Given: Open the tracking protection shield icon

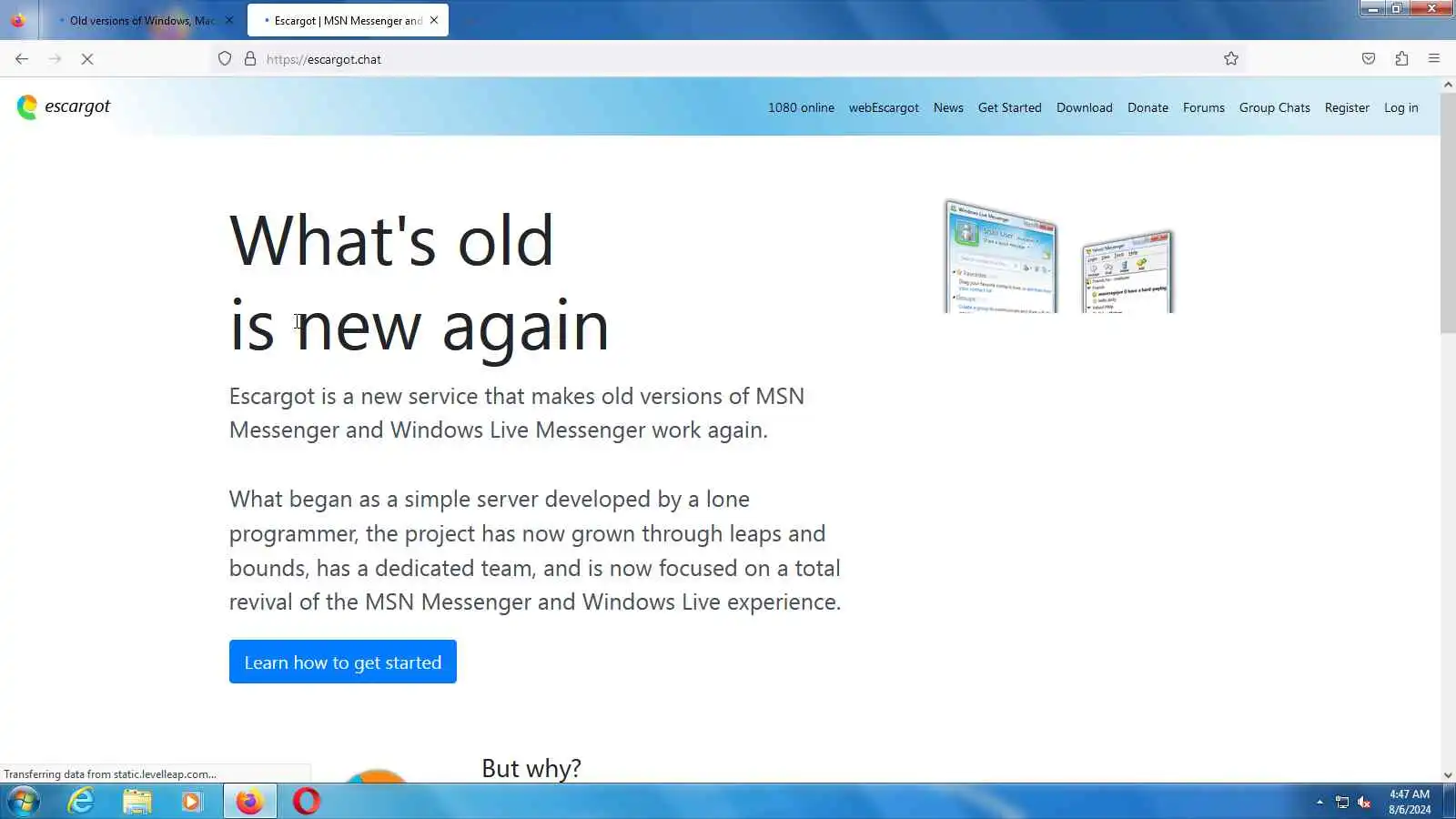Looking at the screenshot, I should 225,59.
